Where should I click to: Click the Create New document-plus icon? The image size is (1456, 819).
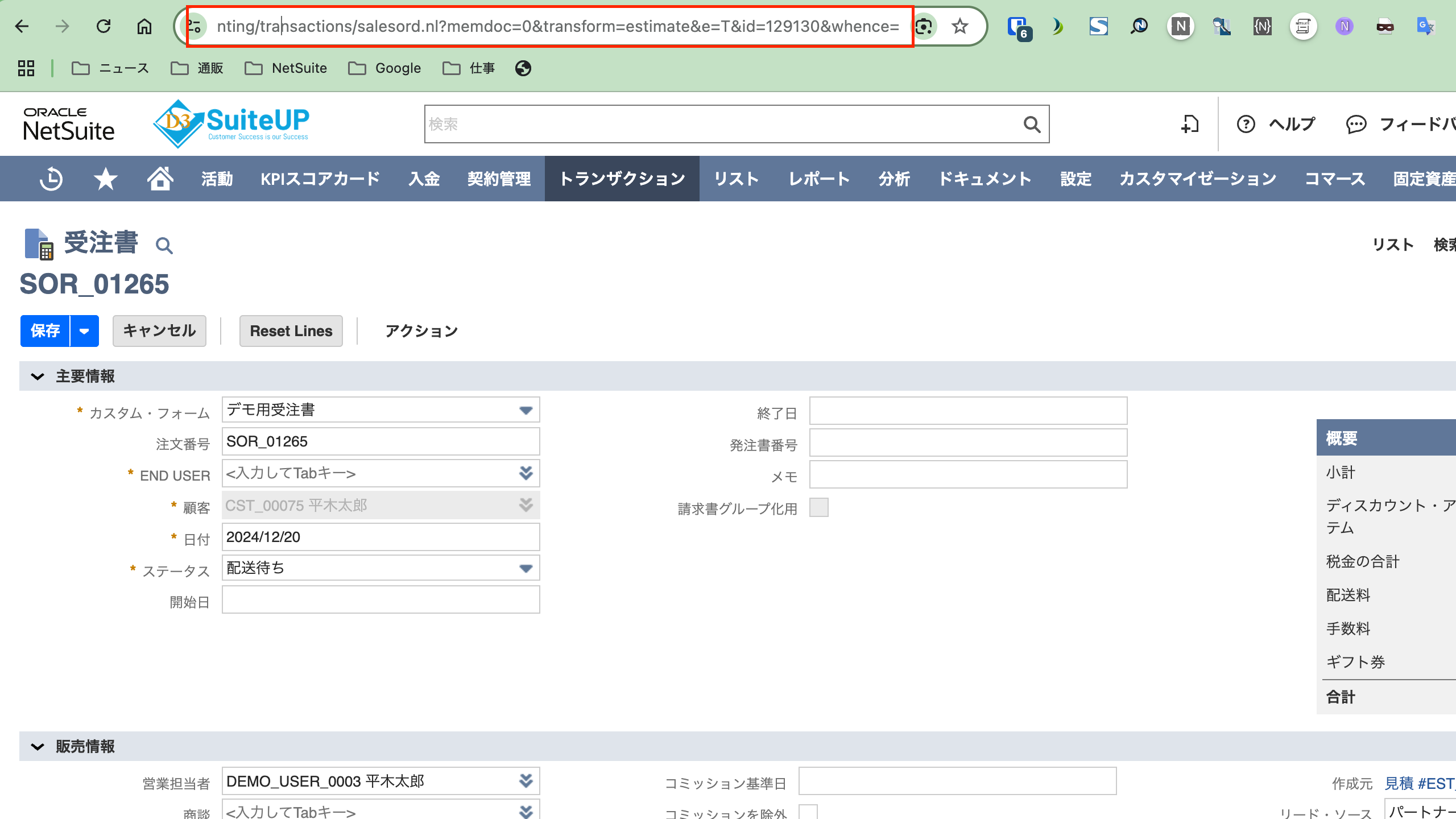tap(1190, 124)
